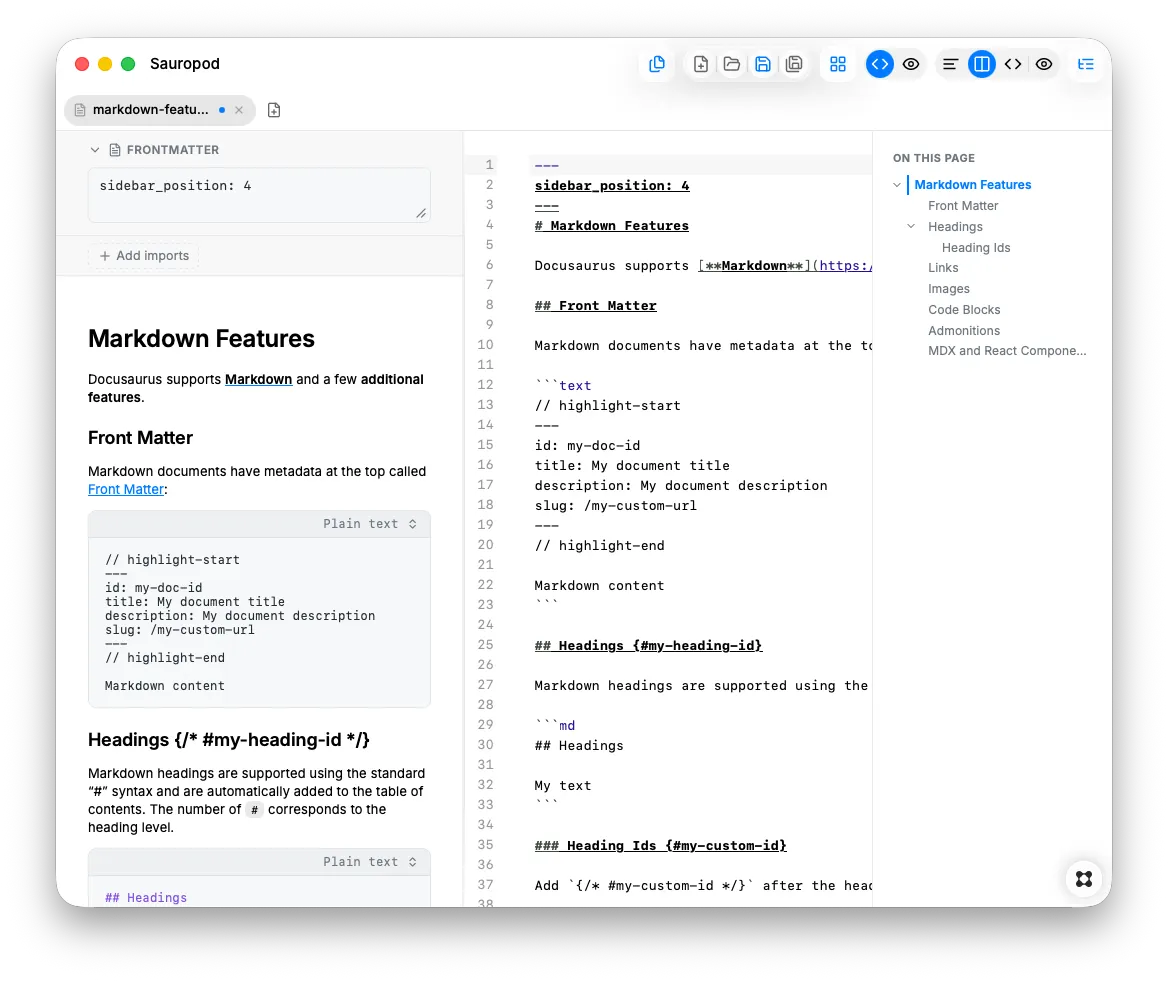This screenshot has width=1168, height=981.
Task: Click 'slug: /my-custom-url' in source editor
Action: click(615, 506)
